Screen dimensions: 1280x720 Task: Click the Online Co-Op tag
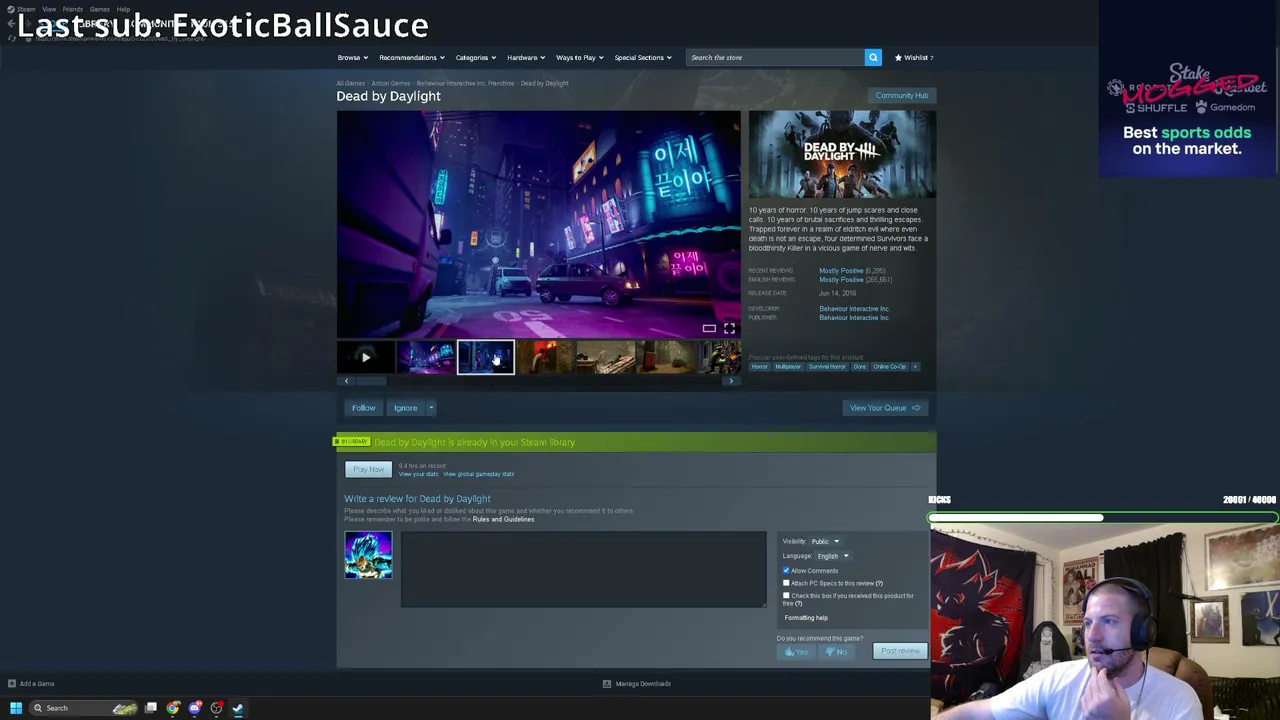(x=889, y=367)
